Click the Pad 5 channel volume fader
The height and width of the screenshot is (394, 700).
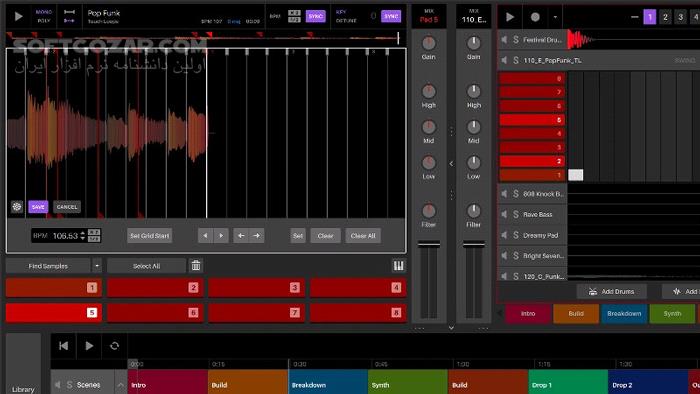click(429, 244)
